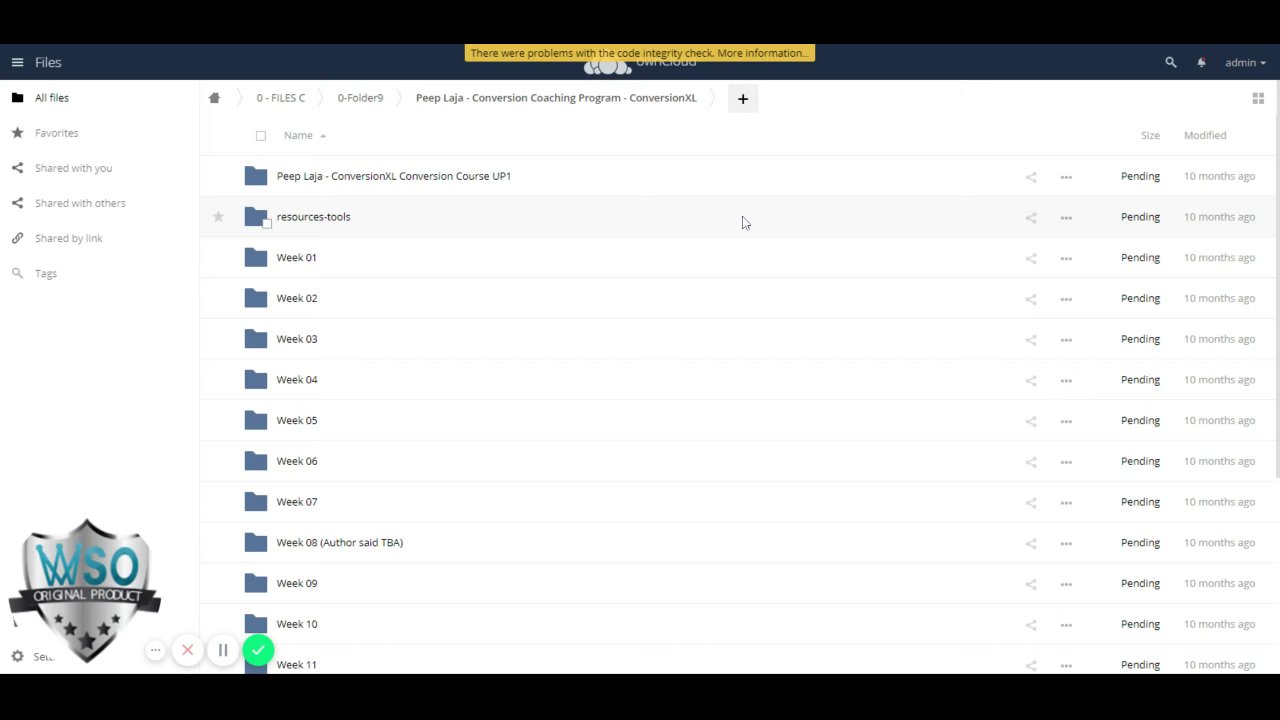
Task: Open resources-tools folder
Action: 313,217
